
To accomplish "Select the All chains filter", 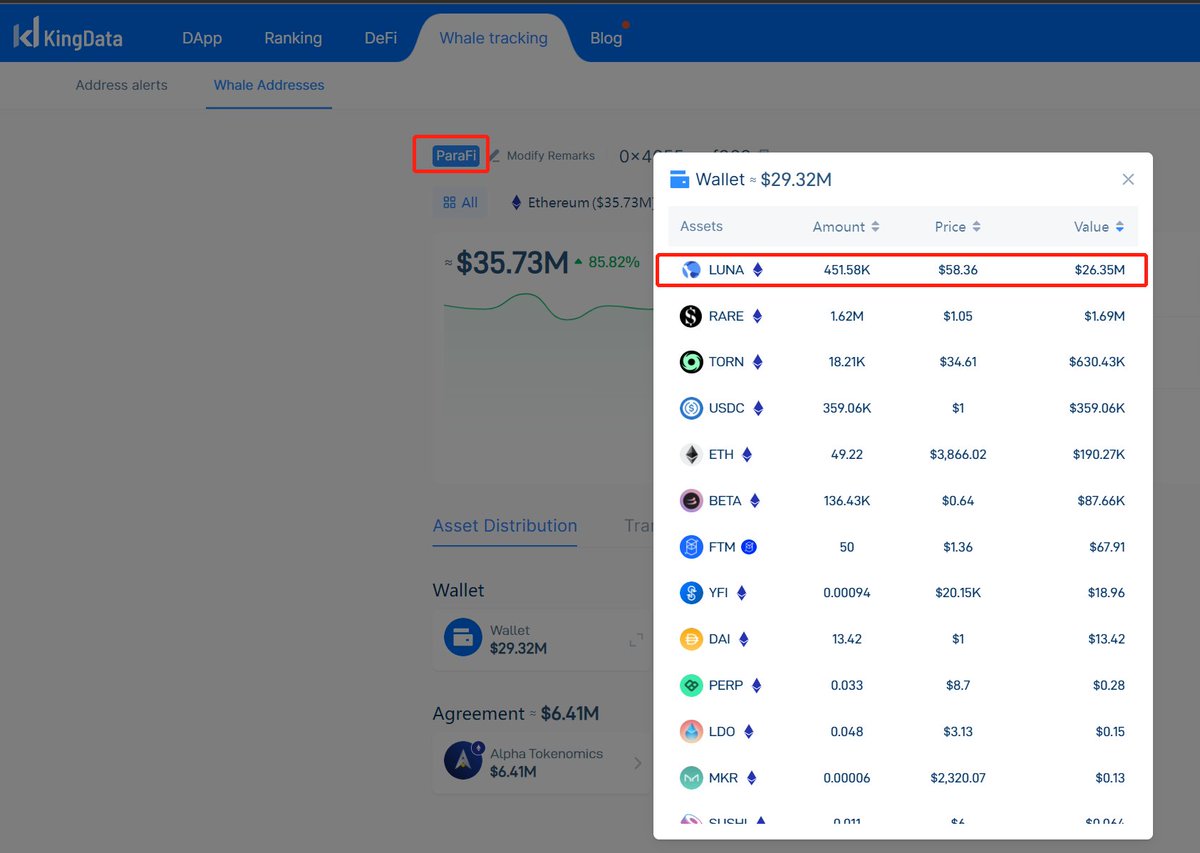I will click(x=460, y=202).
